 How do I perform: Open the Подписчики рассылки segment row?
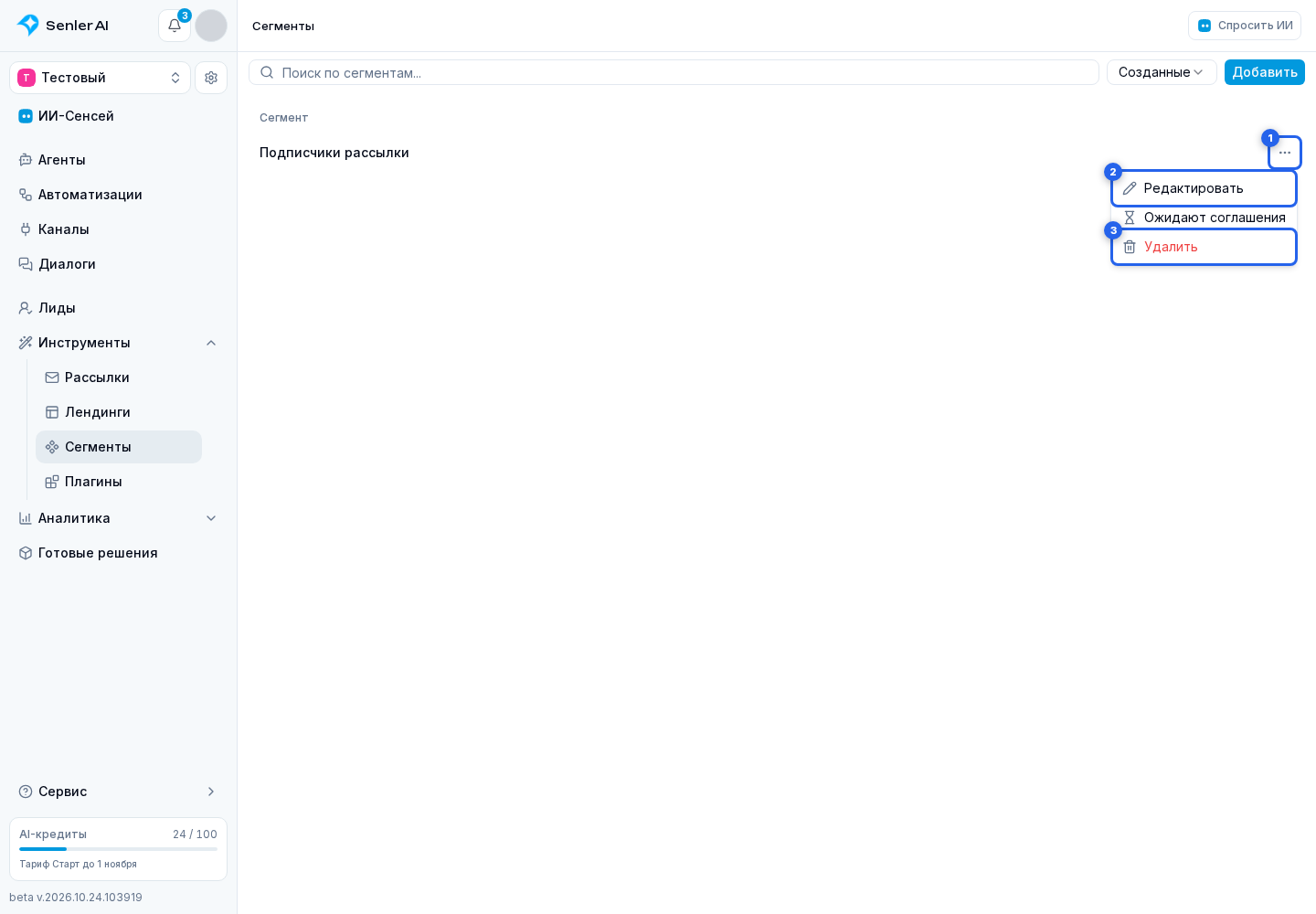tap(777, 153)
